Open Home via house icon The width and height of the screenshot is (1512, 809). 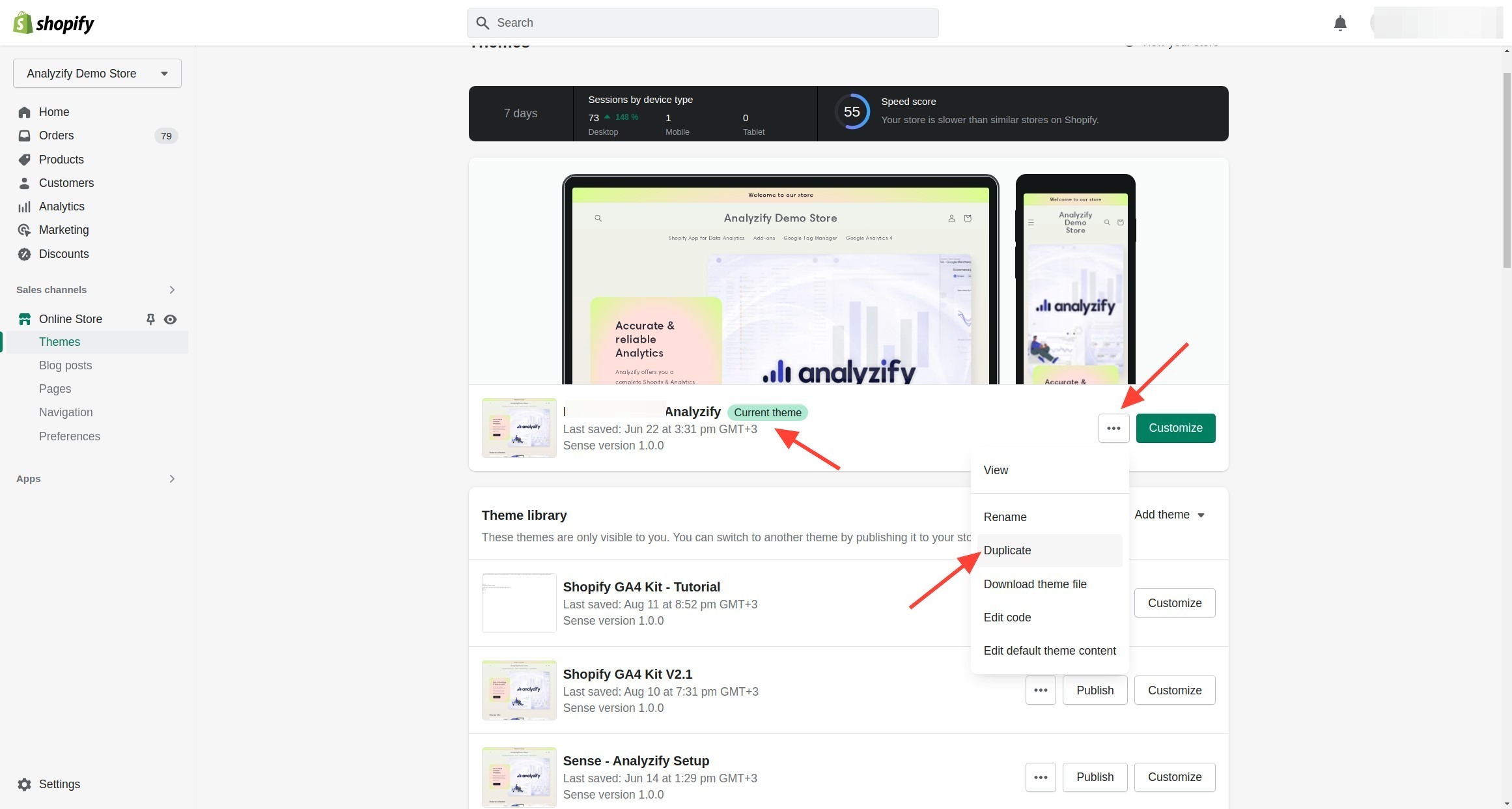pos(25,112)
